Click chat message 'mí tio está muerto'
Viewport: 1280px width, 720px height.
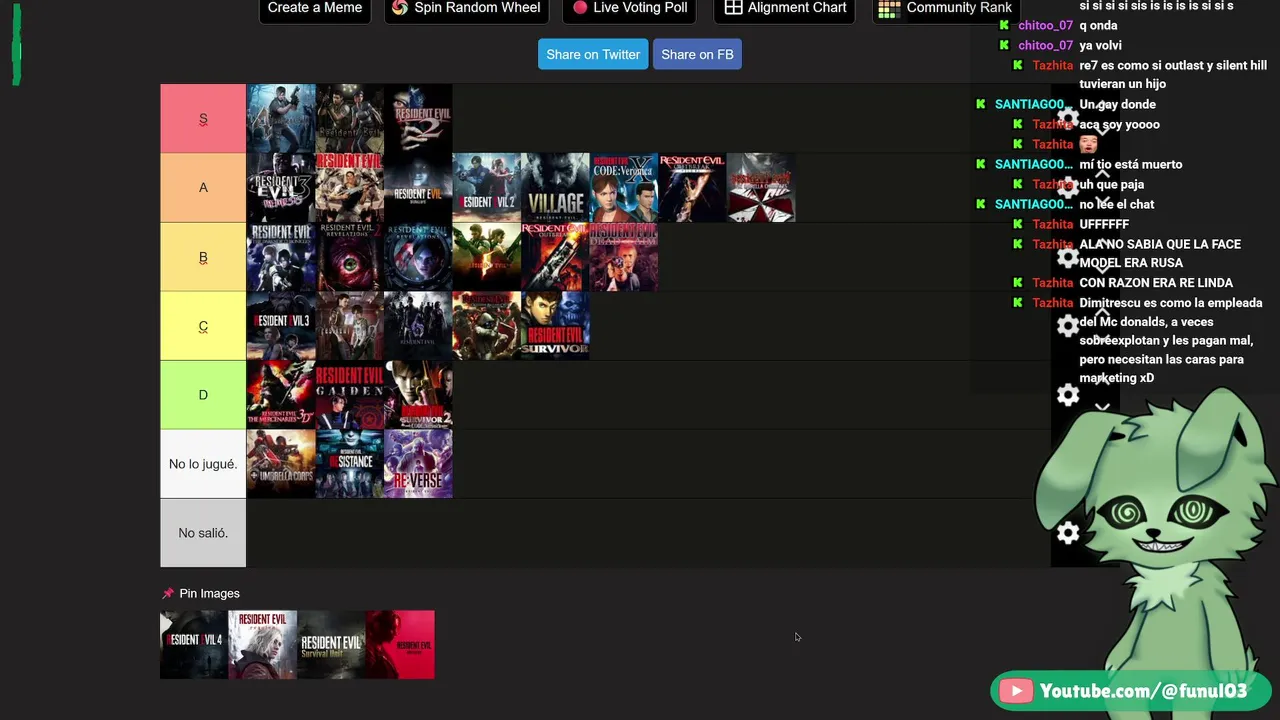[x=1130, y=164]
